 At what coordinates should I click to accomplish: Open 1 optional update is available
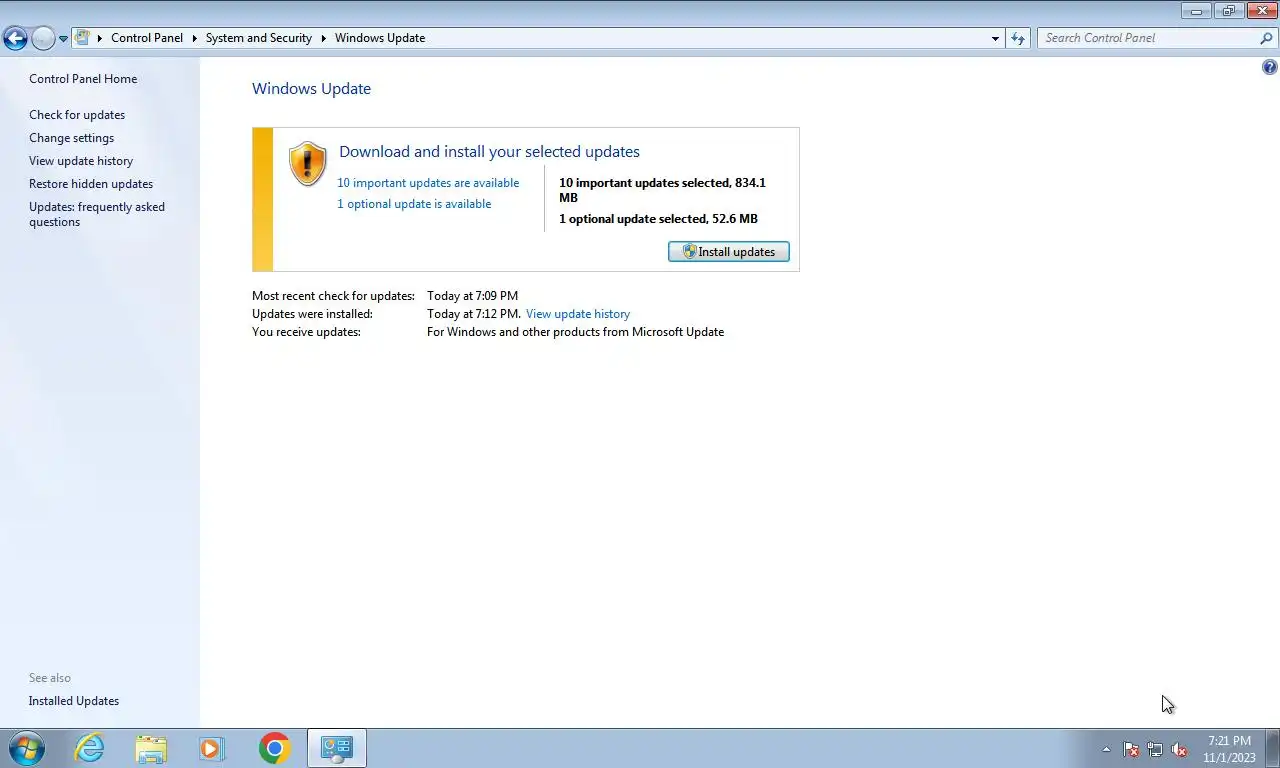[x=414, y=204]
